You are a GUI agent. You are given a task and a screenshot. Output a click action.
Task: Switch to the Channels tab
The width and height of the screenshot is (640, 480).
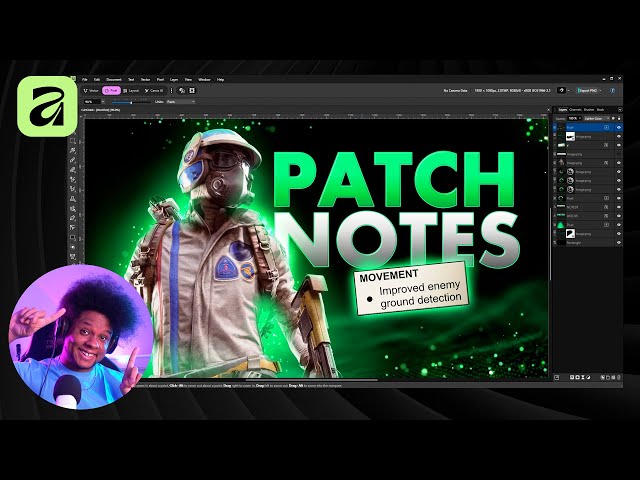click(575, 110)
